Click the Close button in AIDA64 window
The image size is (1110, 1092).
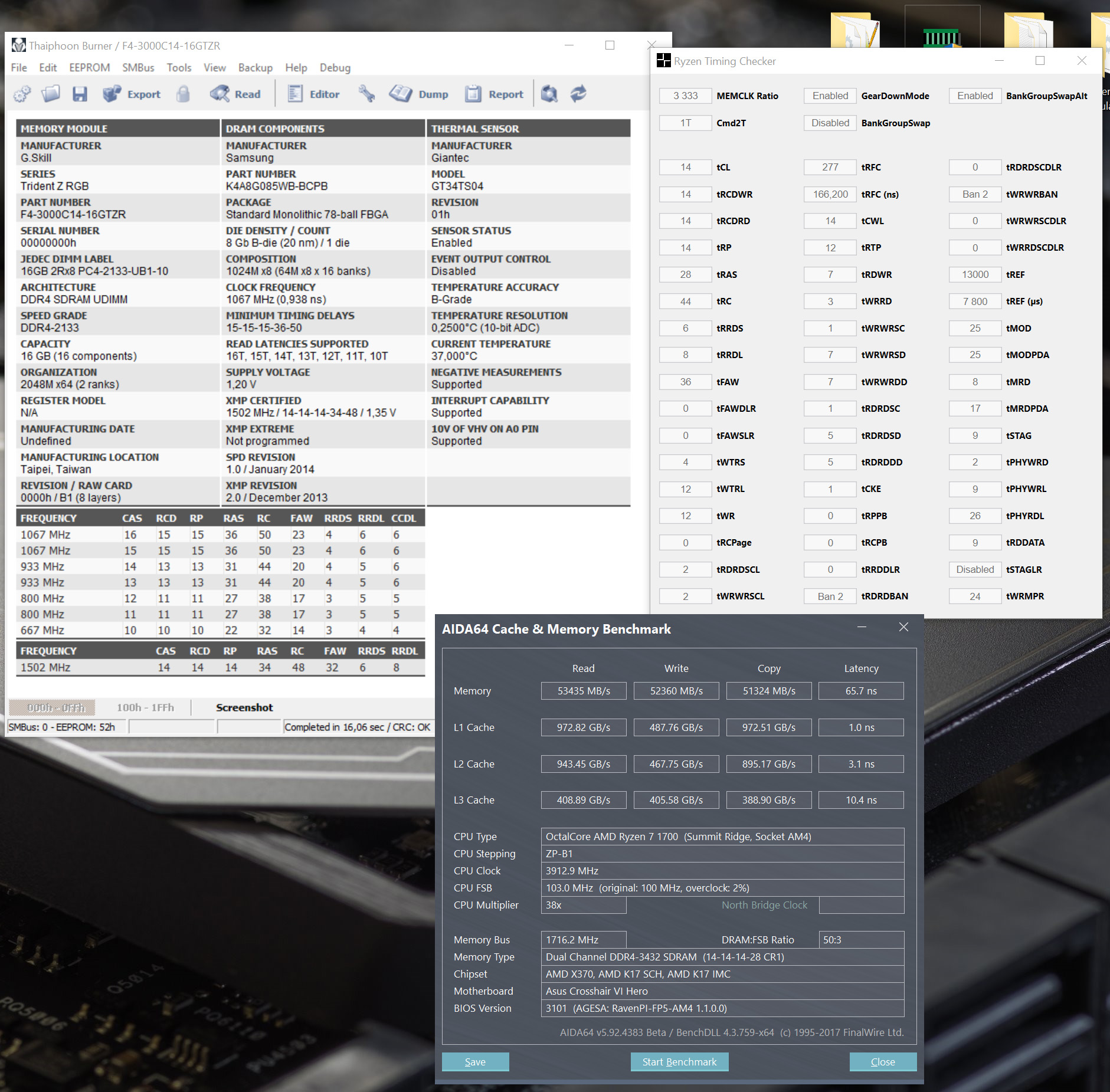883,1061
